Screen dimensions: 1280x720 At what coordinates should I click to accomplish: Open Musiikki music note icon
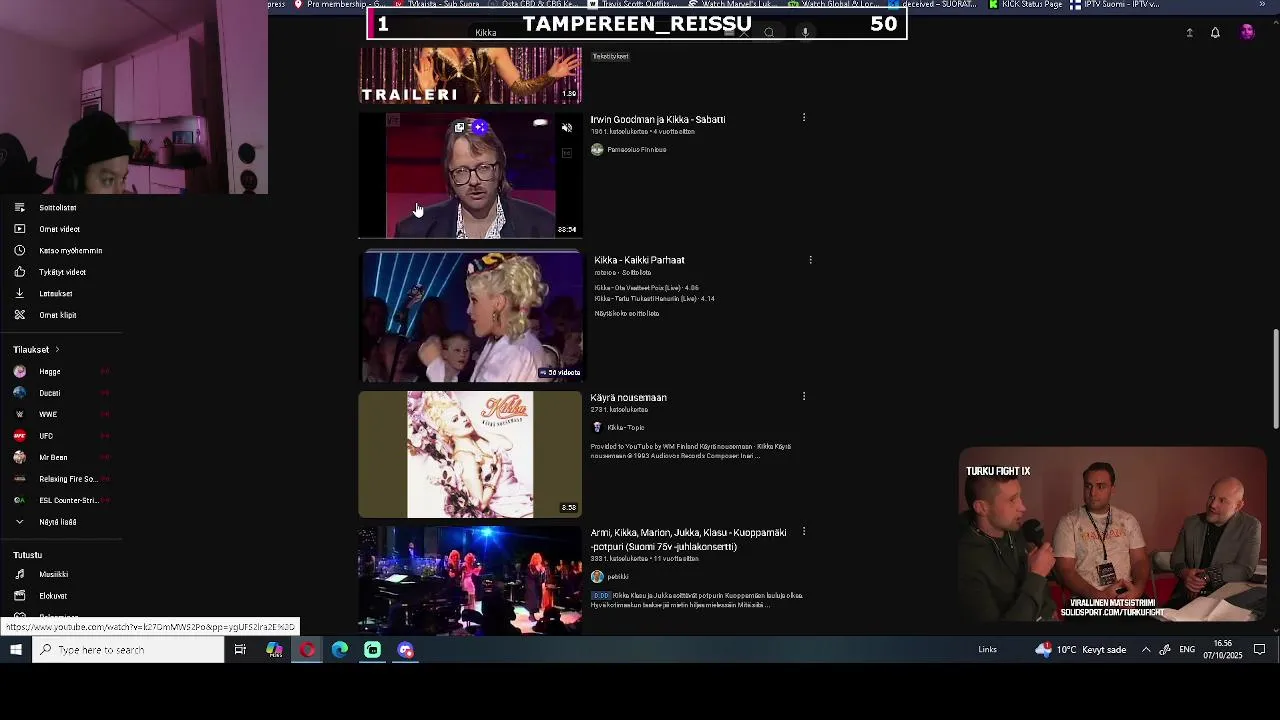click(x=19, y=575)
